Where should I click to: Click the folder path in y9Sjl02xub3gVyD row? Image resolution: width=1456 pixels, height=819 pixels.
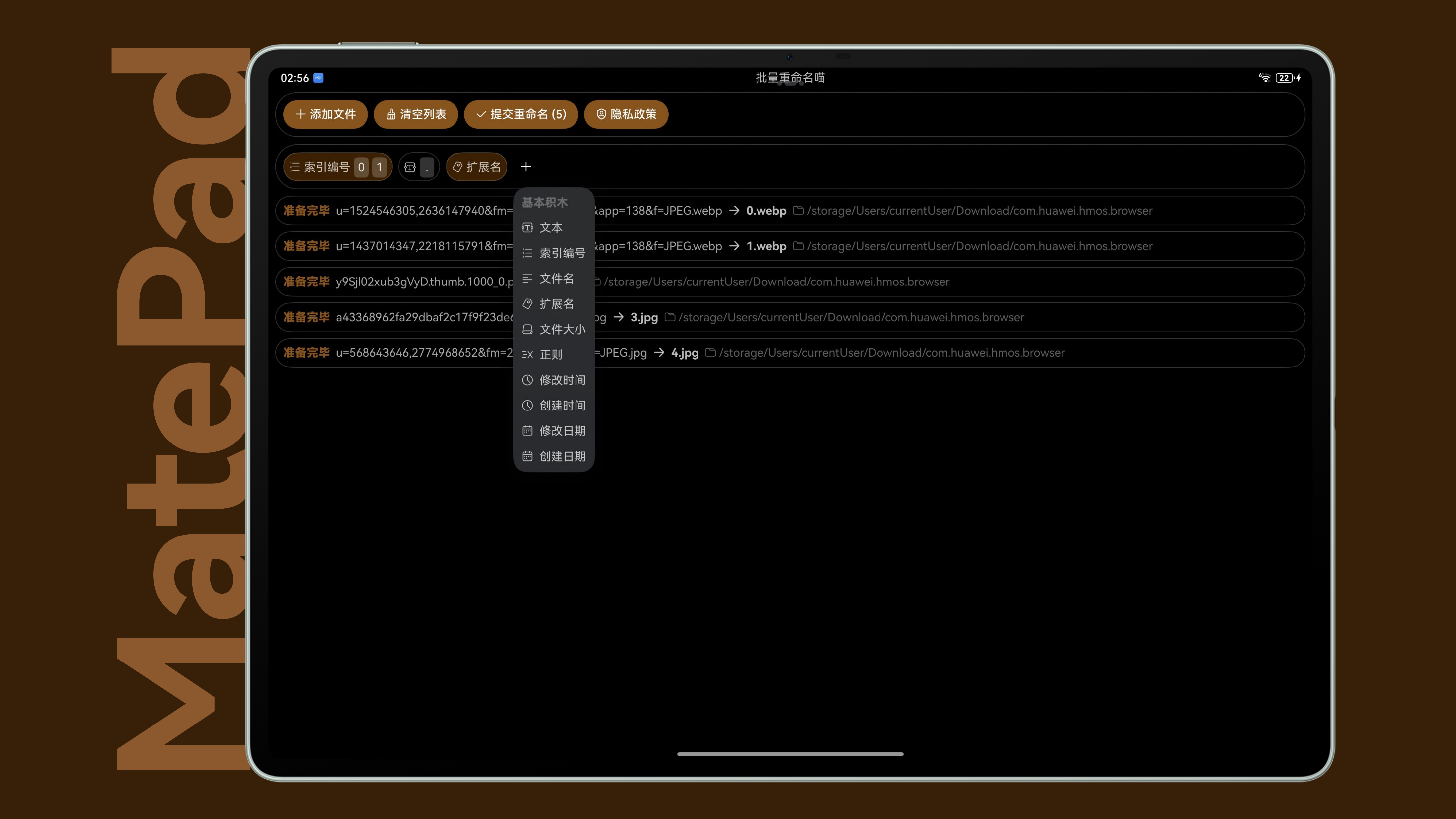(777, 282)
